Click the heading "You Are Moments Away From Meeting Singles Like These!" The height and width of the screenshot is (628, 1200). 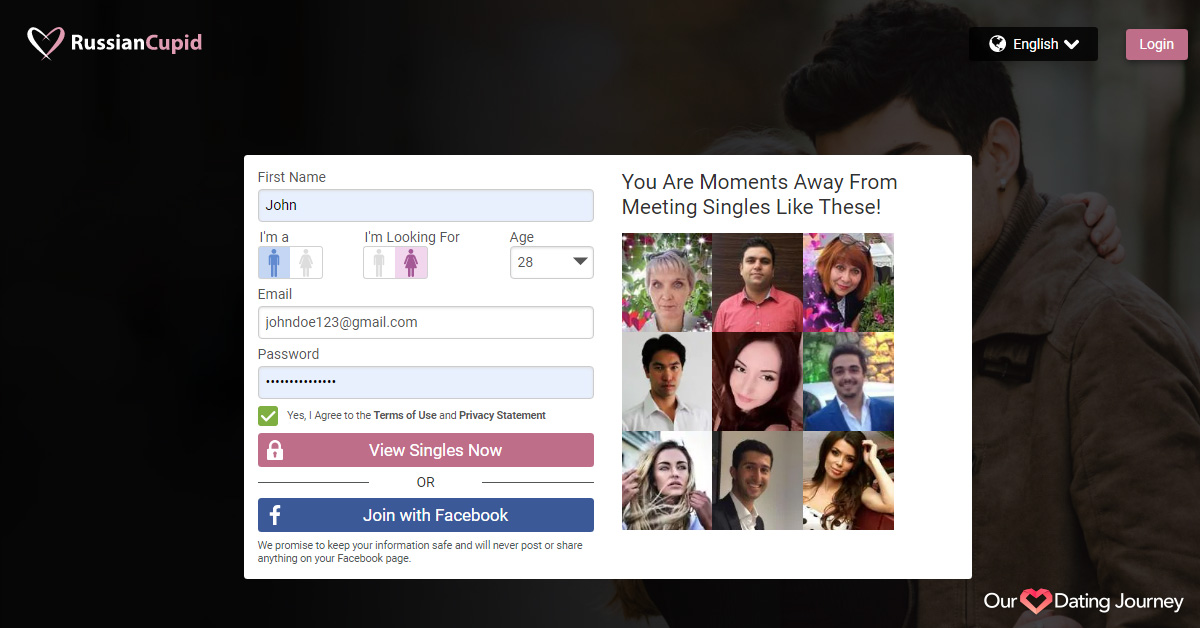759,195
